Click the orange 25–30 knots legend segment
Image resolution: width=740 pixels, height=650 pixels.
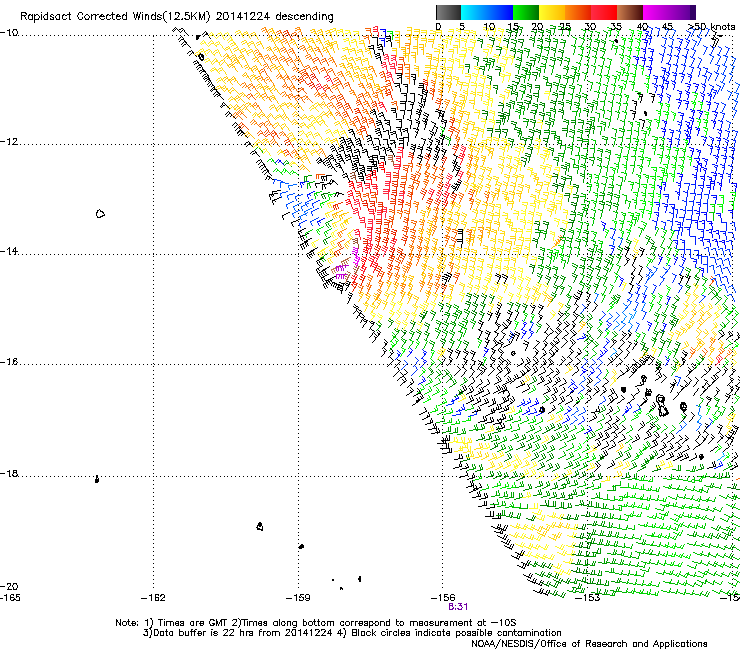pyautogui.click(x=578, y=12)
